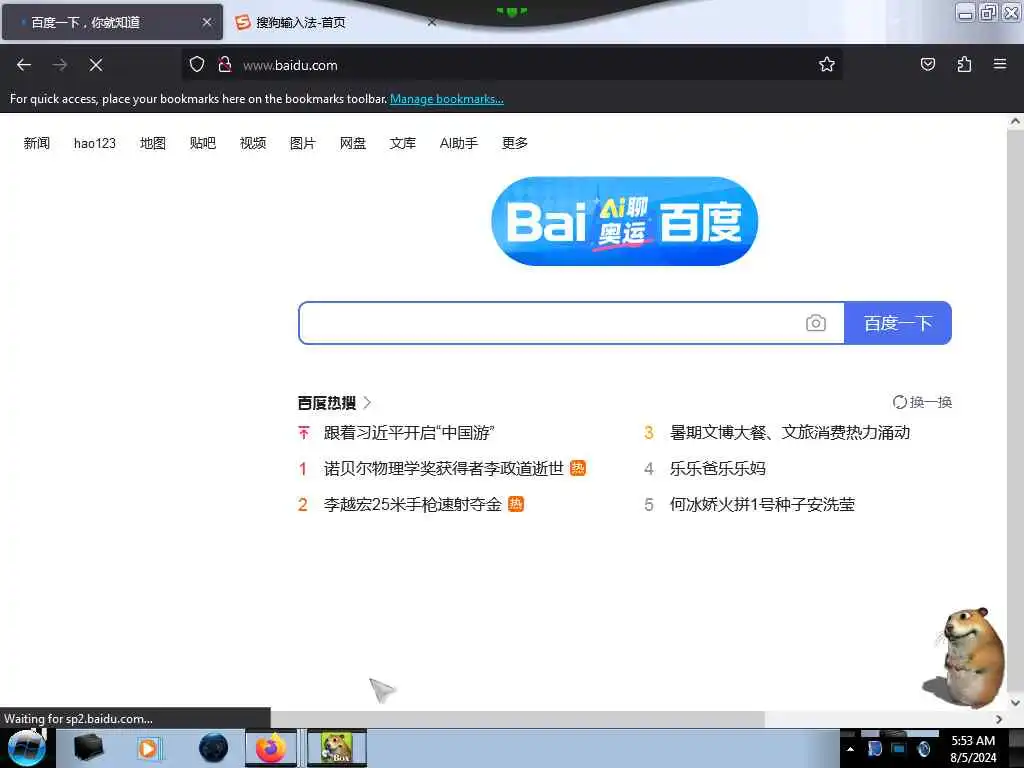Open the network tray icon
This screenshot has height=768, width=1024.
click(899, 749)
